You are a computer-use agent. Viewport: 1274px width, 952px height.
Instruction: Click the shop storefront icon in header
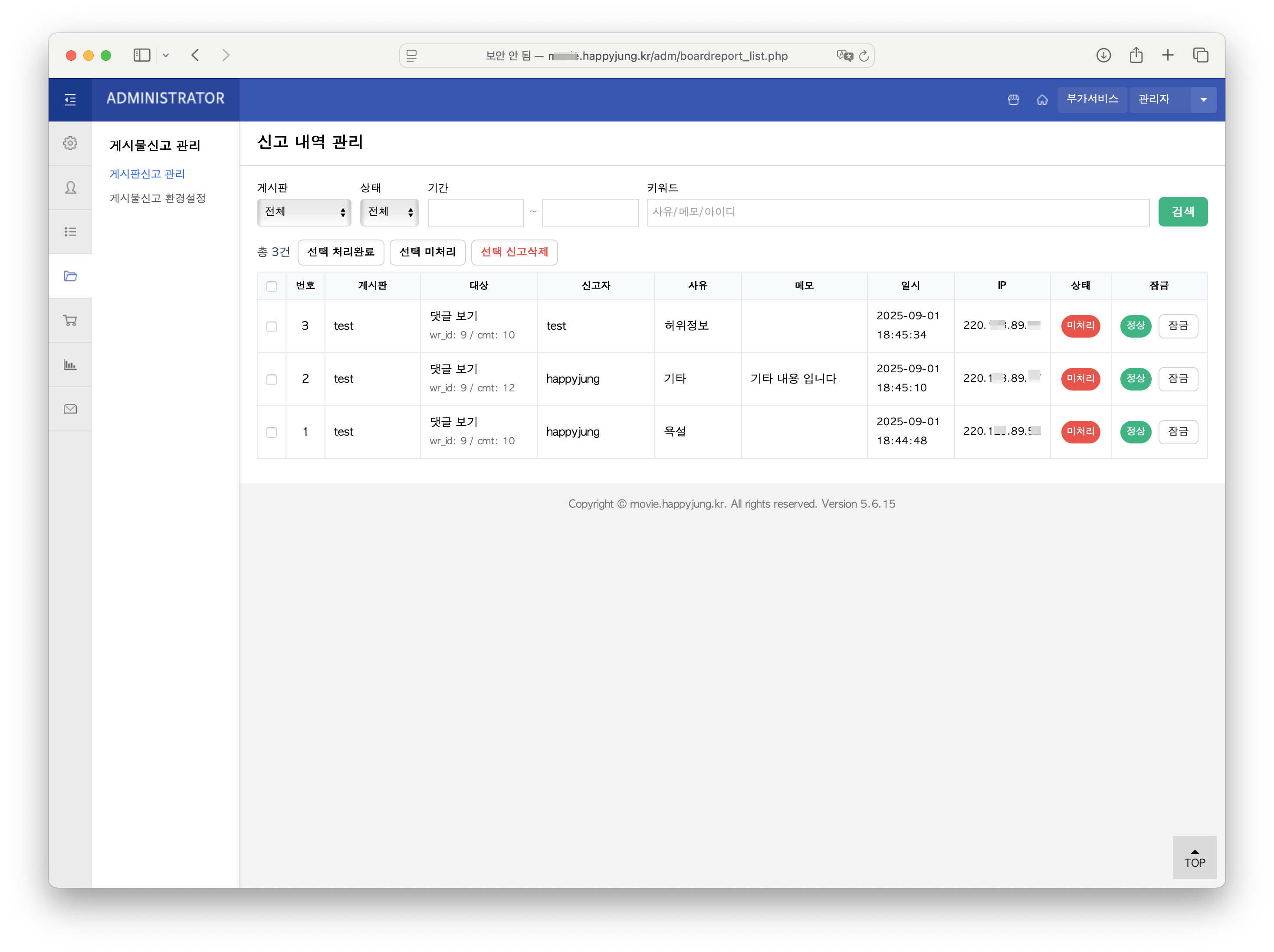(1014, 100)
